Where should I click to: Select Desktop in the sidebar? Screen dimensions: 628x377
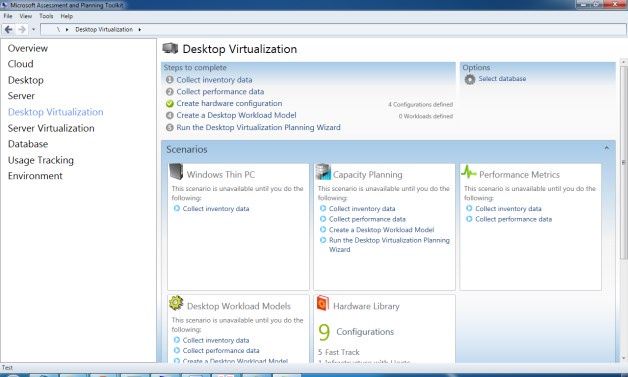click(26, 80)
